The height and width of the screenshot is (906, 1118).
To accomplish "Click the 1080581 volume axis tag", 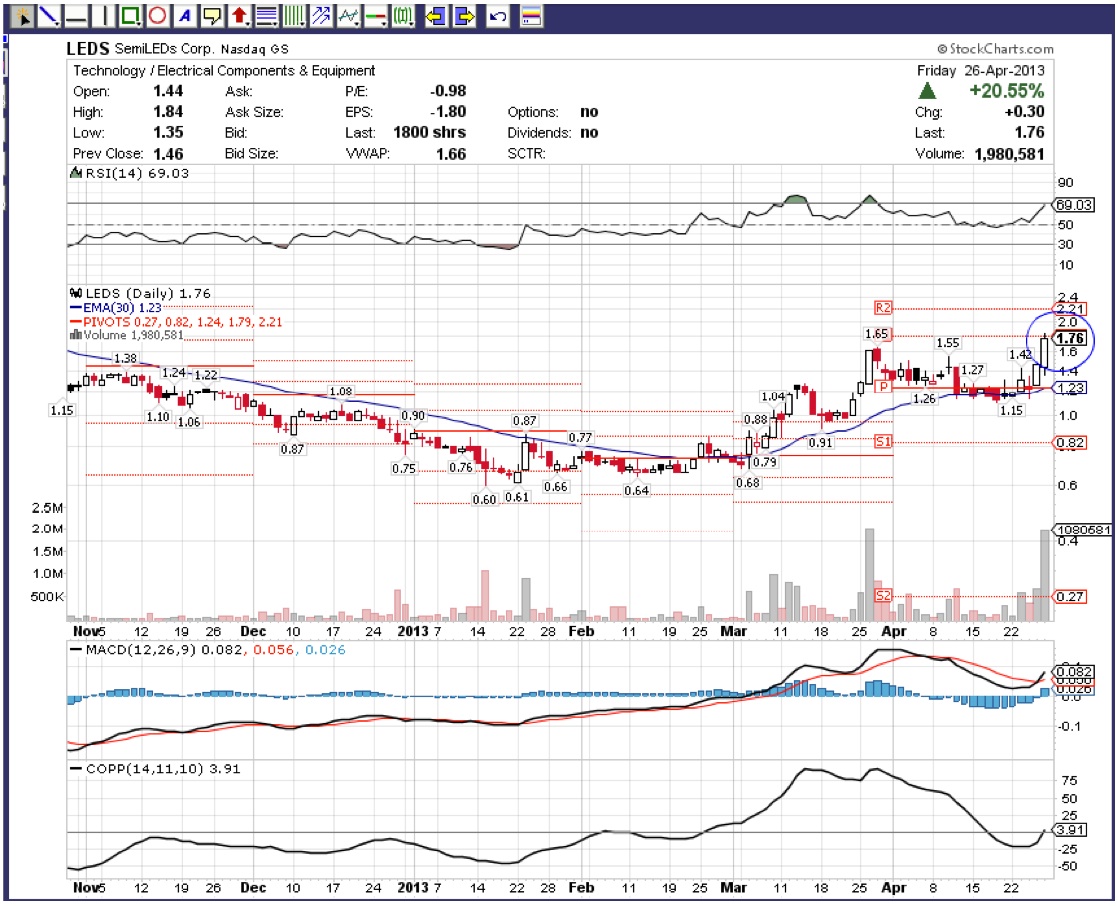I will pyautogui.click(x=1082, y=530).
